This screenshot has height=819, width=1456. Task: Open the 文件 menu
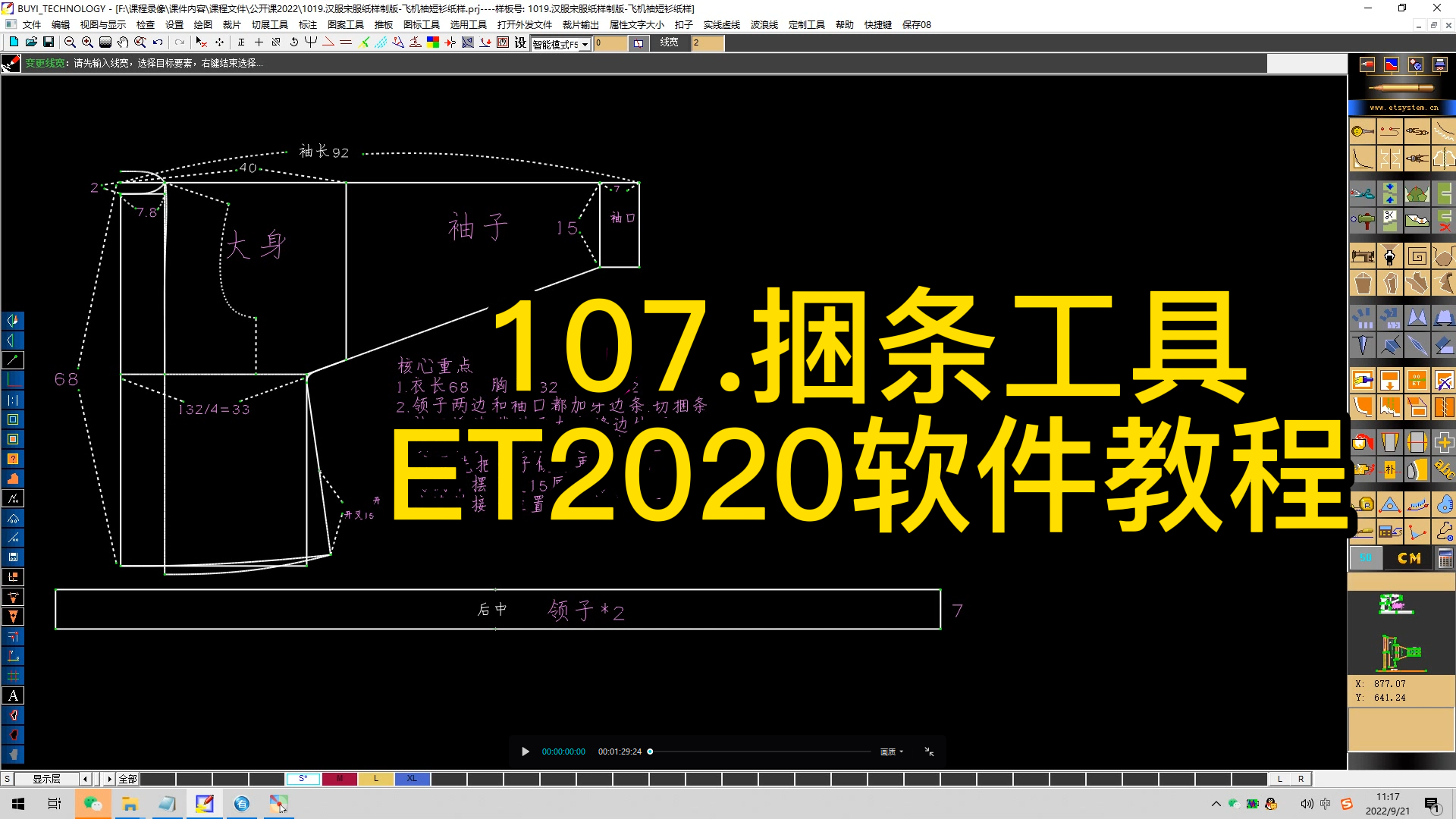tap(32, 25)
